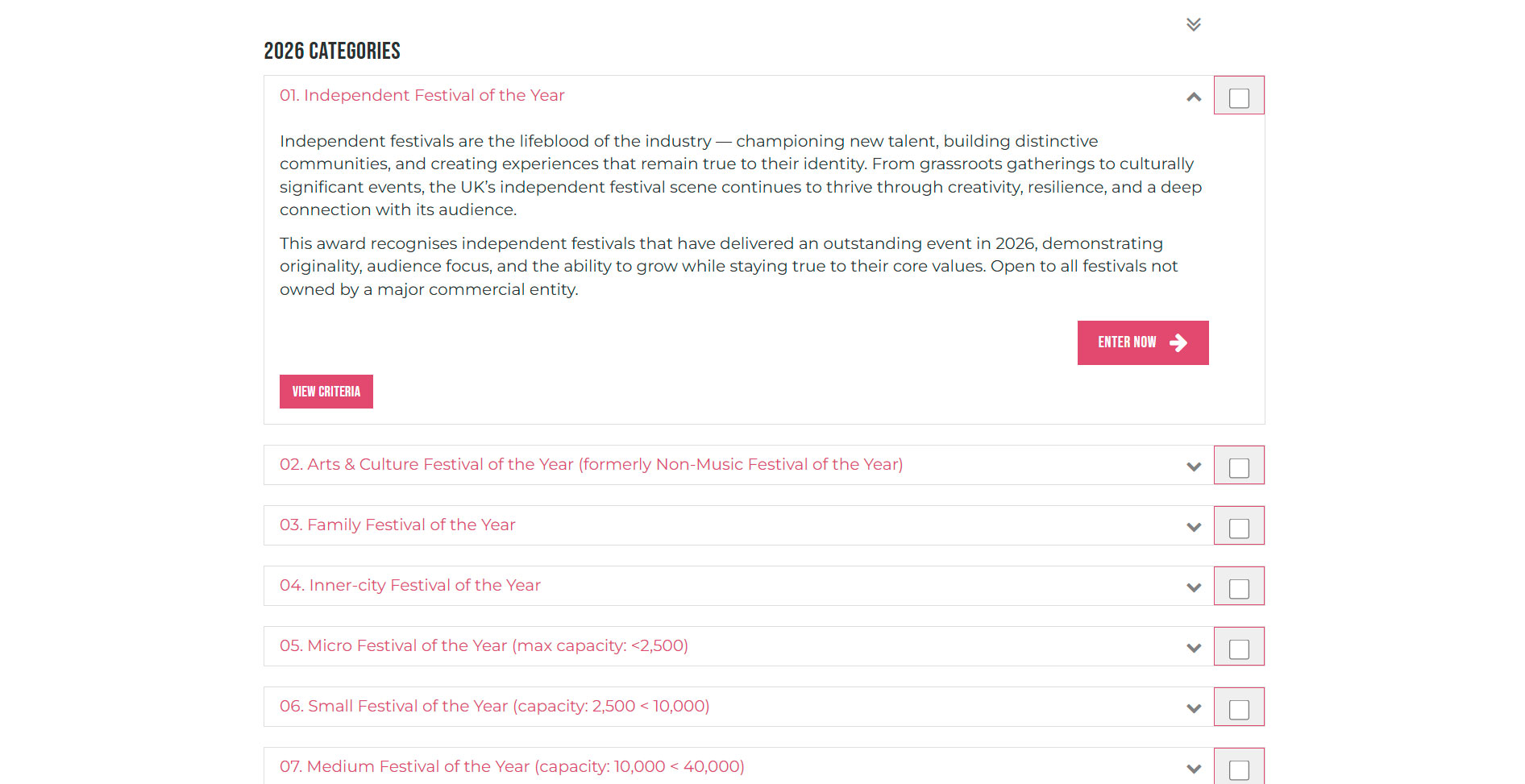Tick the Small Festival of the Year checkbox
Viewport: 1525px width, 784px height.
pyautogui.click(x=1239, y=710)
